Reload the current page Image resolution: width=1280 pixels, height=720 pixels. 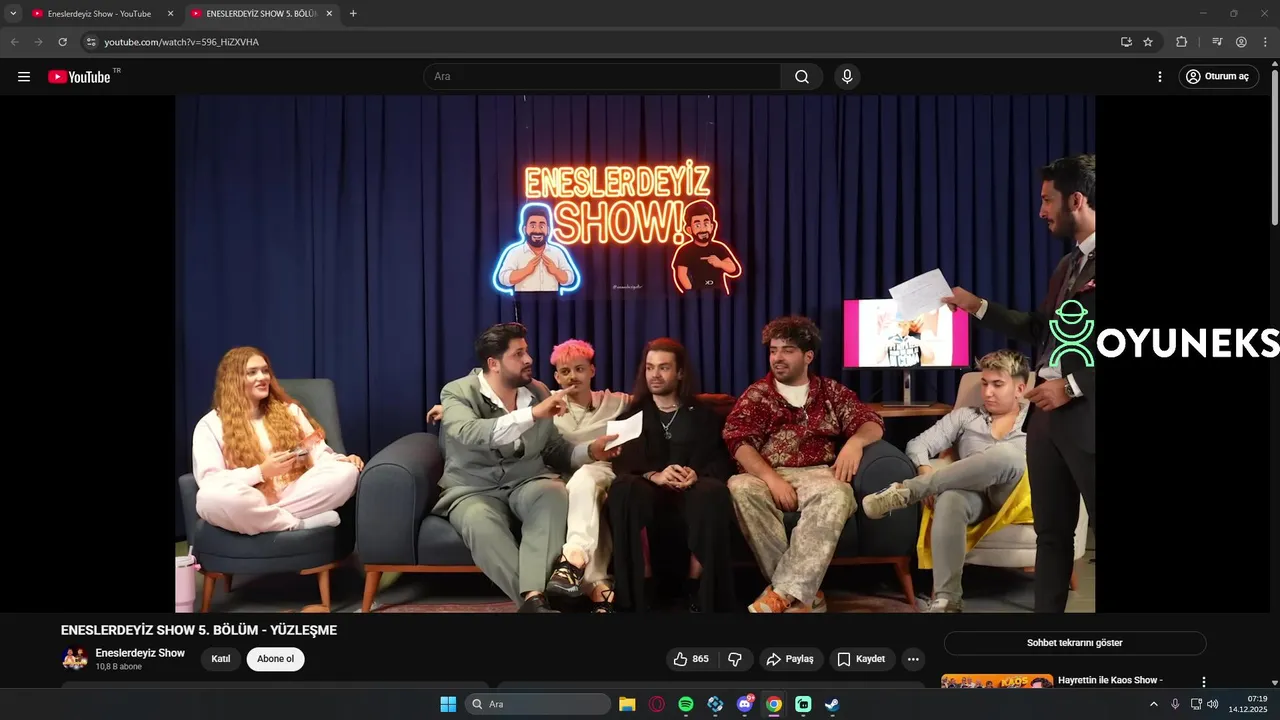[62, 42]
